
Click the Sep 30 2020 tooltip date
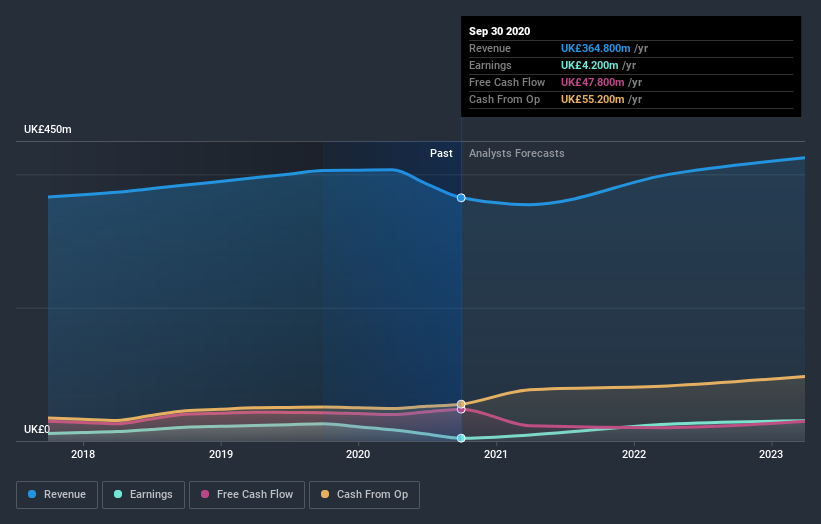click(x=500, y=31)
